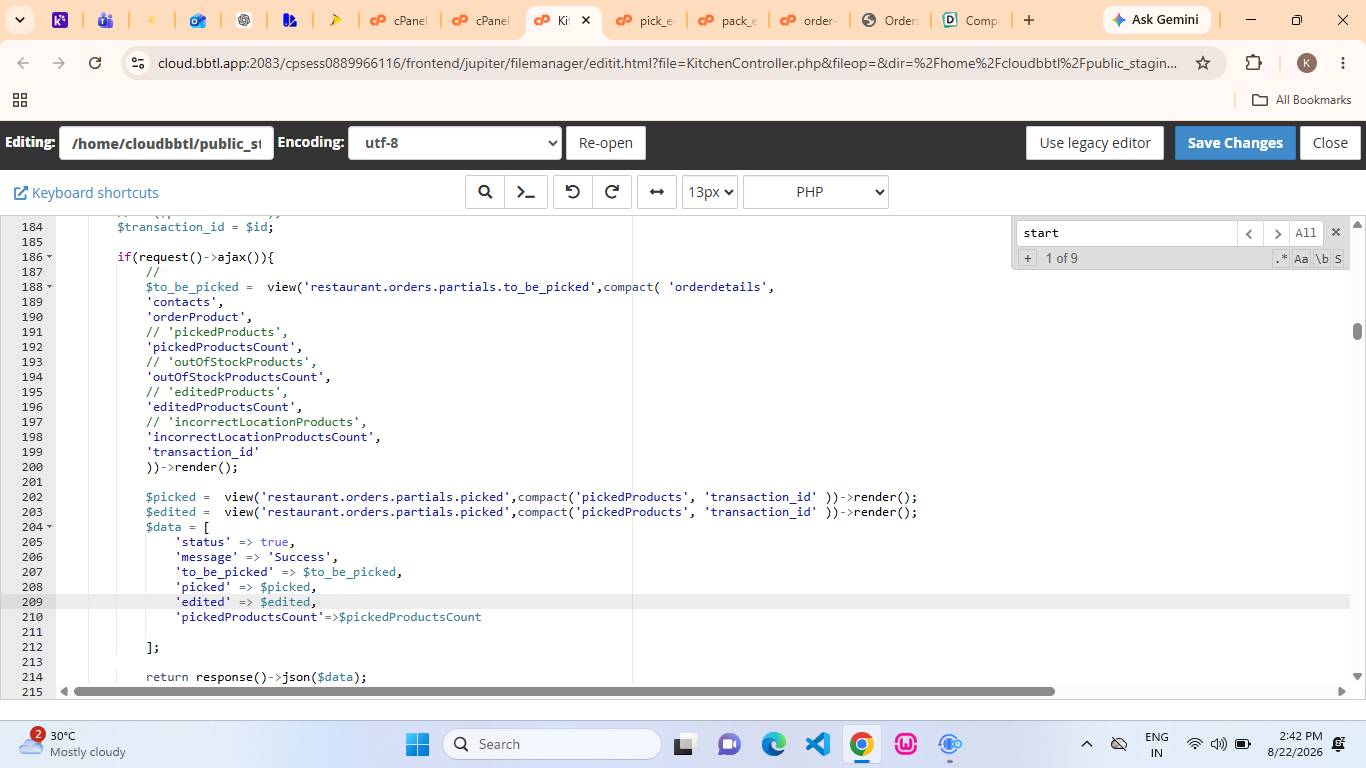1366x768 pixels.
Task: Go to previous search match arrow
Action: point(1249,233)
